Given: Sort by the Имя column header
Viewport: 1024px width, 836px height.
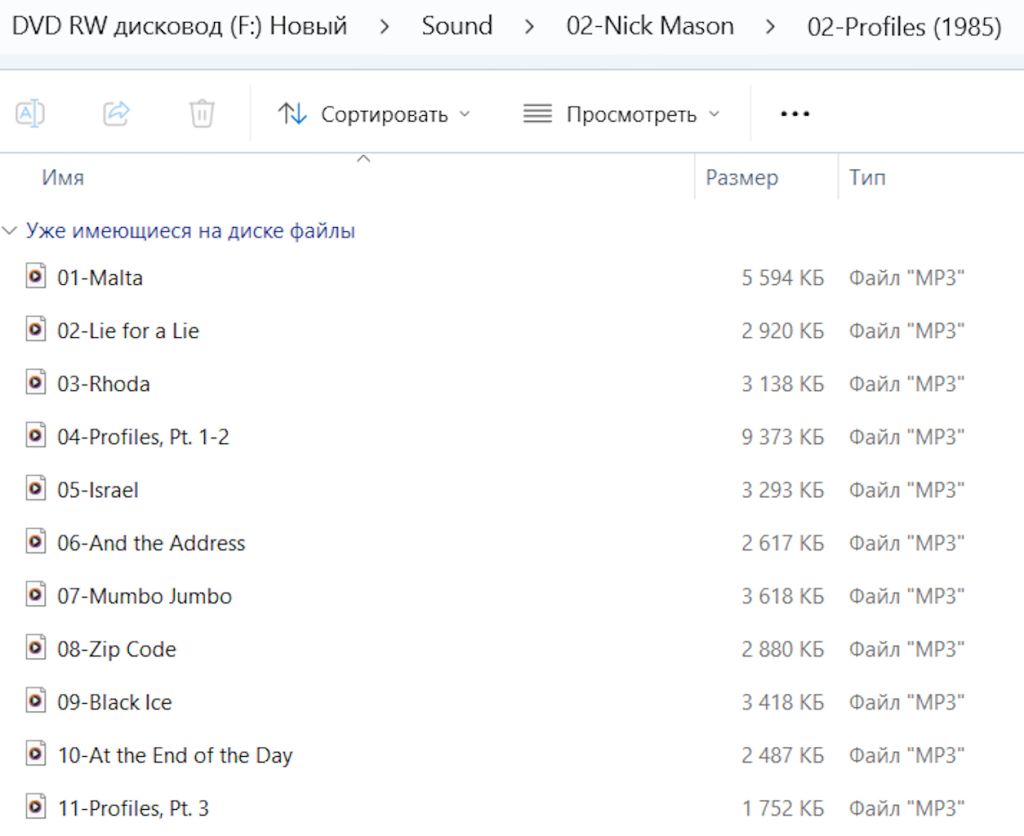Looking at the screenshot, I should pyautogui.click(x=63, y=178).
